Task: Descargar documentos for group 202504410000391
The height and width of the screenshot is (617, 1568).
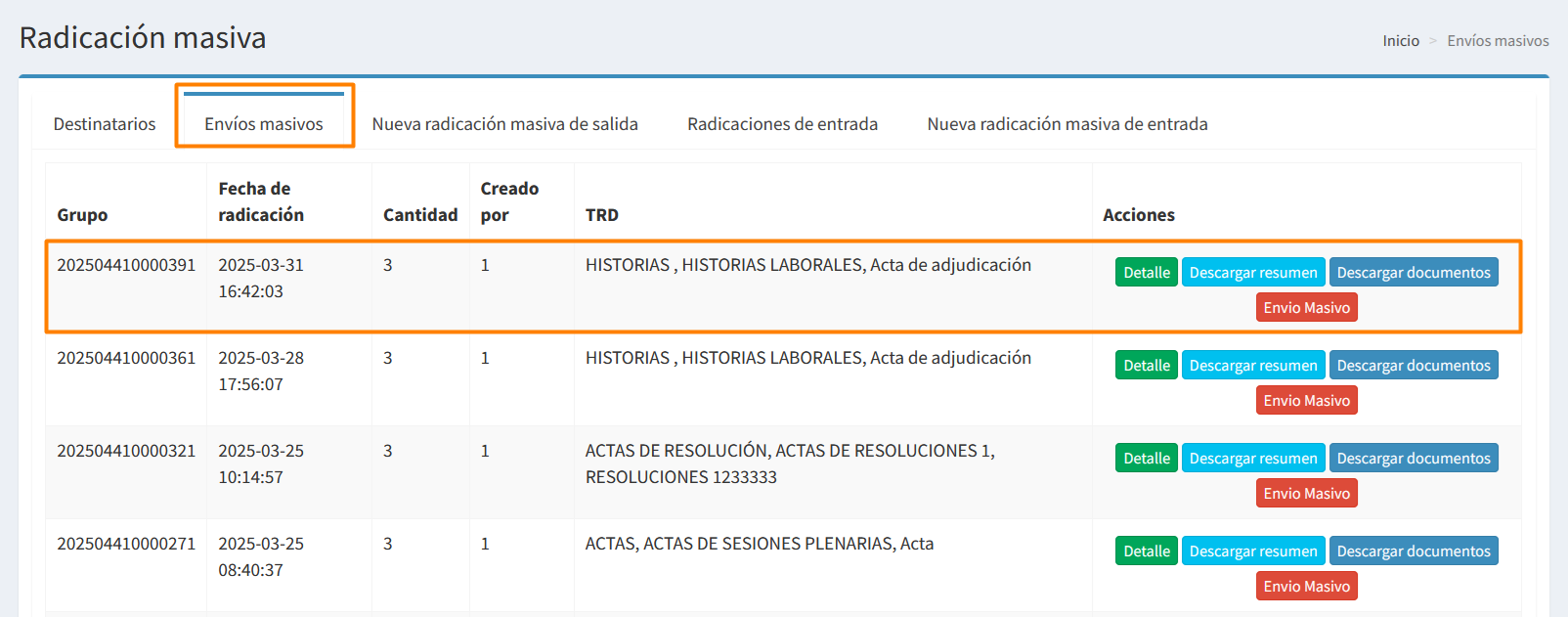Action: pos(1414,273)
